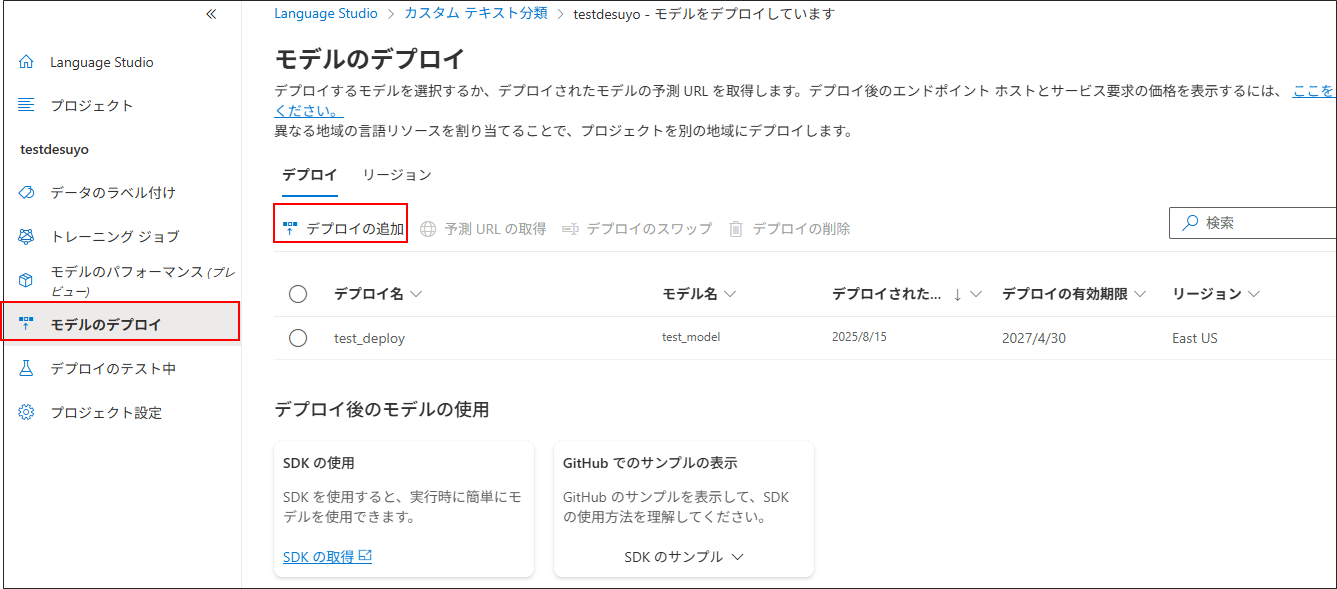Expand the SDK のサンプル dropdown
The height and width of the screenshot is (589, 1337).
[x=684, y=557]
